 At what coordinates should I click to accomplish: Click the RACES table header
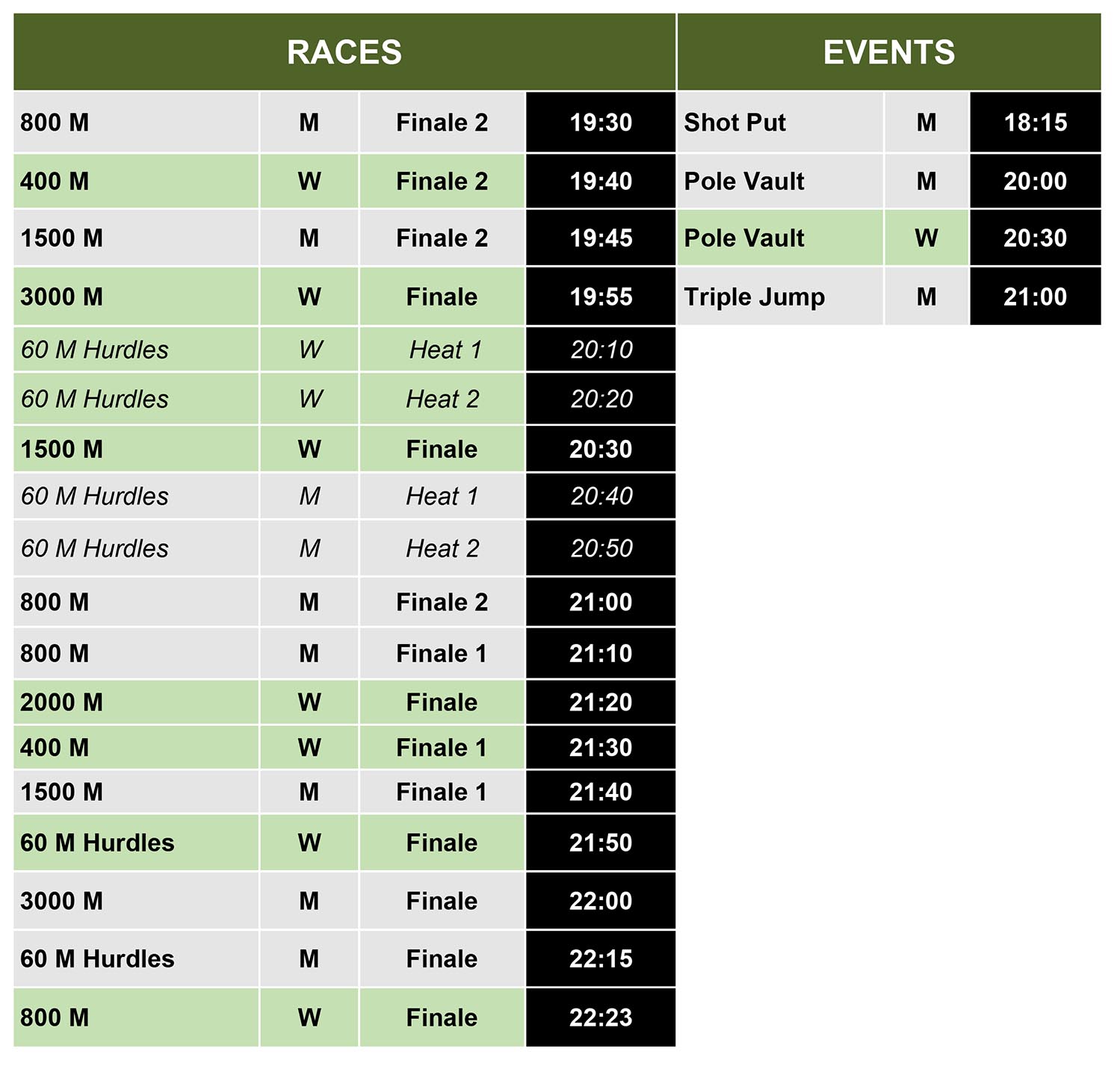(344, 52)
